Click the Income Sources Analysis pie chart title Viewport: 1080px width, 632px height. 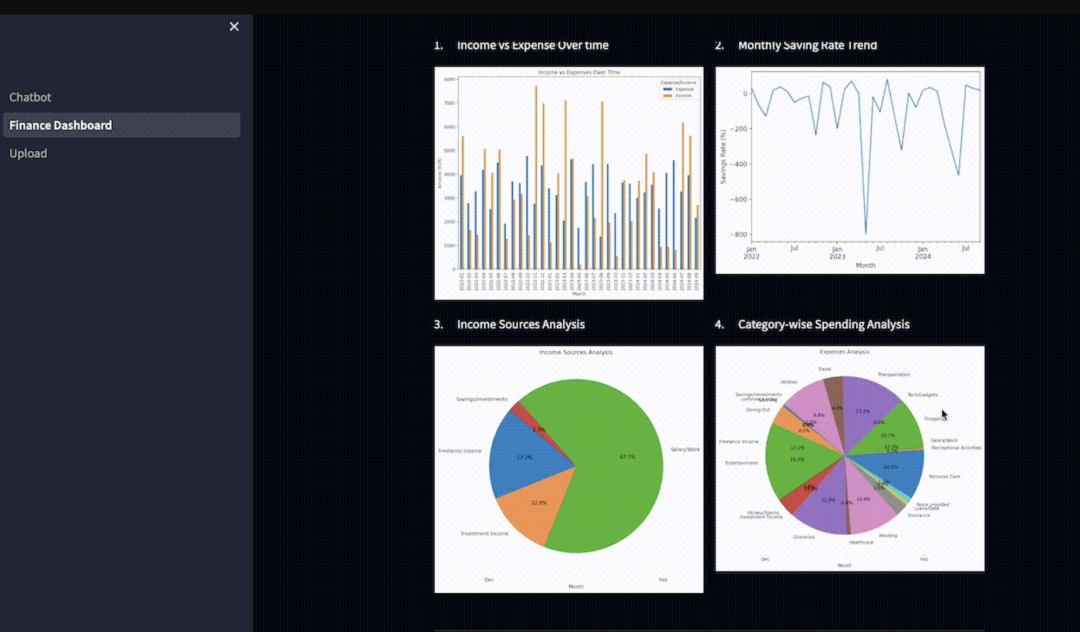[575, 352]
